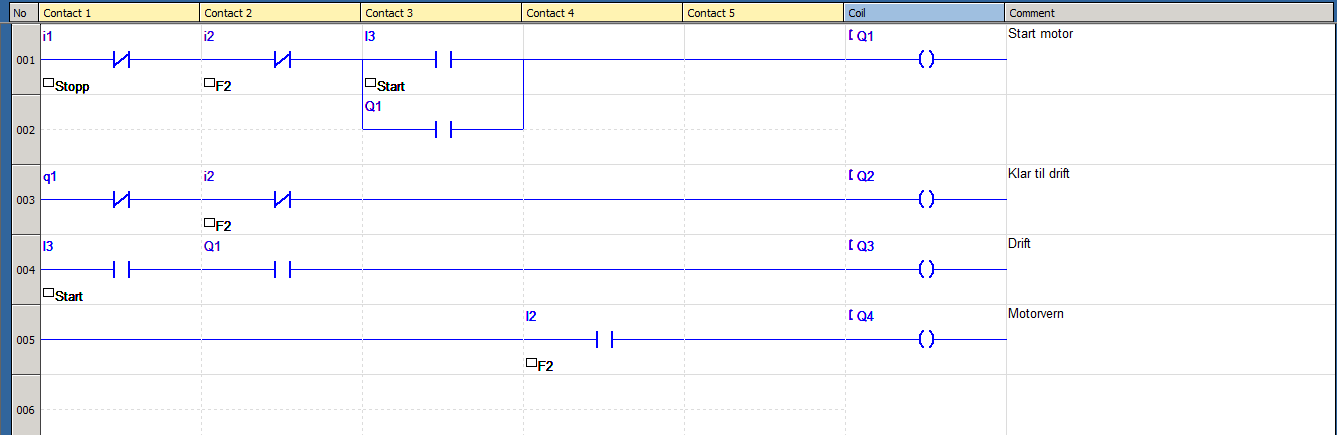Click the 'Drift' comment
This screenshot has width=1337, height=435.
coord(1019,244)
